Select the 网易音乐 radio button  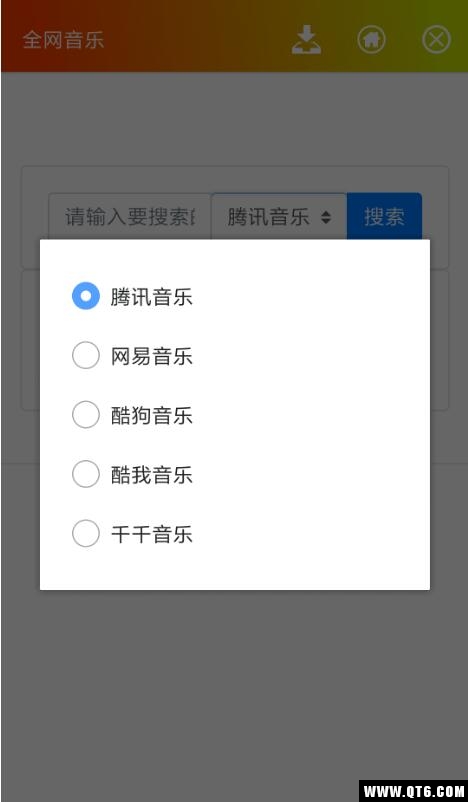click(85, 355)
